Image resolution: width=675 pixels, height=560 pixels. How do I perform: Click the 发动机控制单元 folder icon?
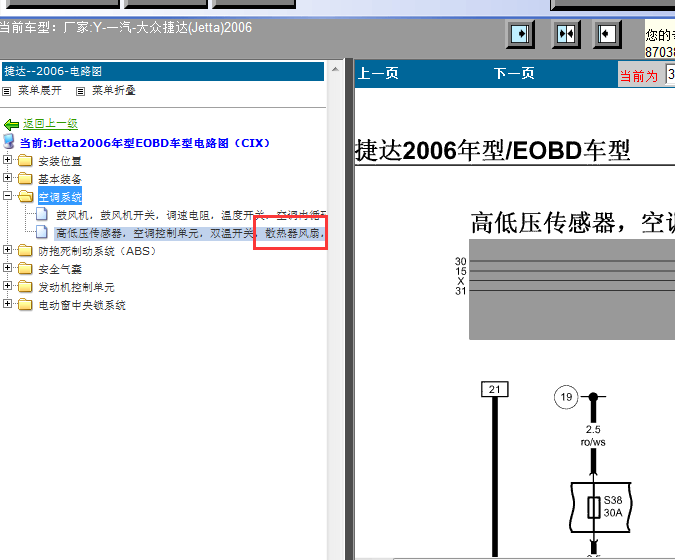25,286
